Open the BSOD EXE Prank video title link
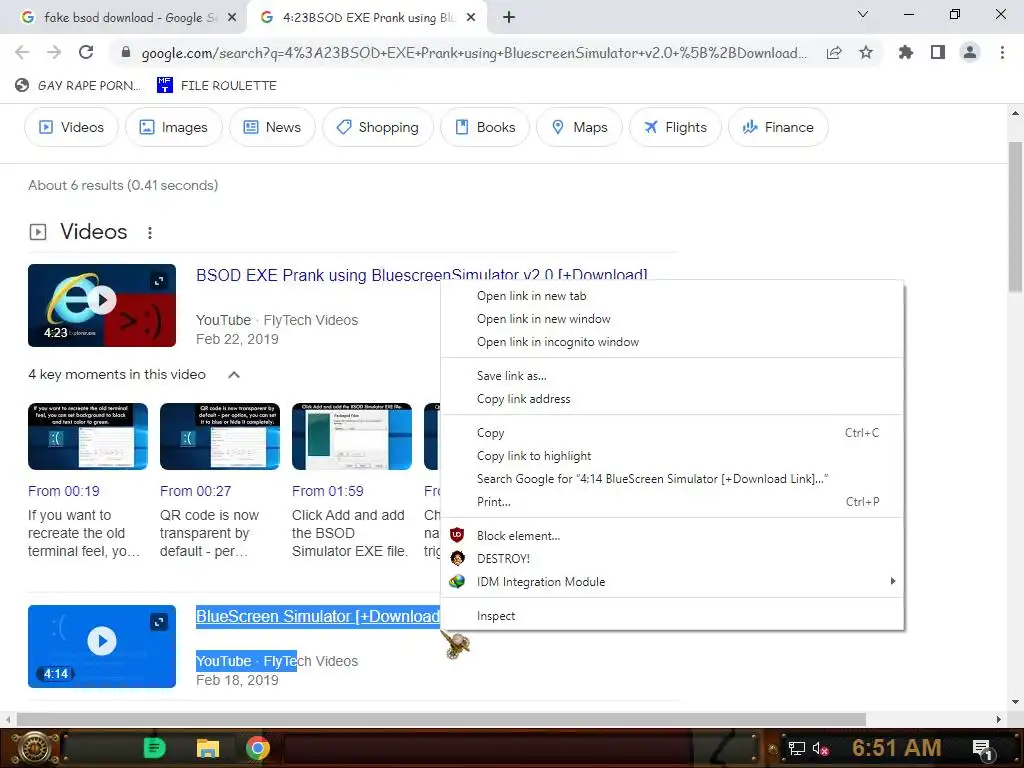 click(x=422, y=275)
